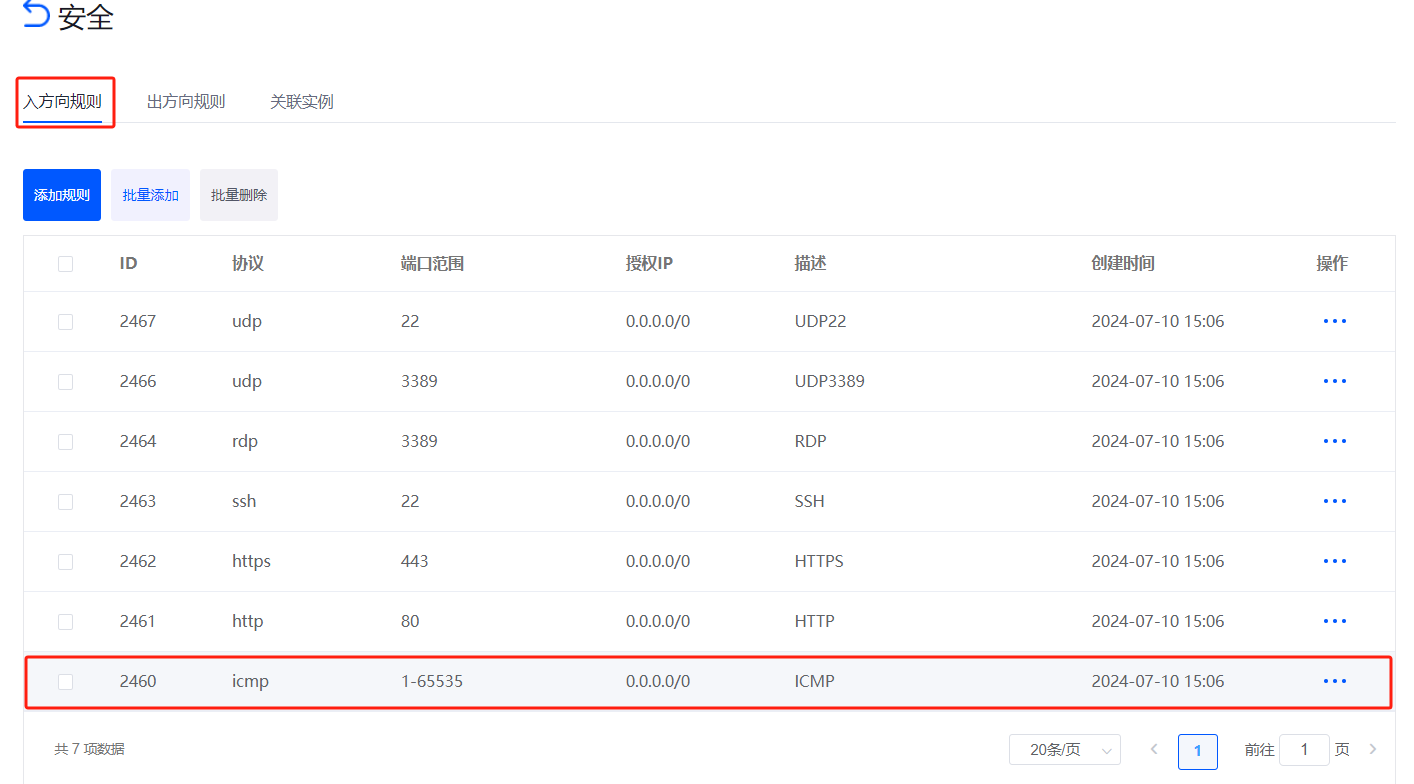The width and height of the screenshot is (1414, 784).
Task: Click the 批量添加 button
Action: tap(150, 195)
